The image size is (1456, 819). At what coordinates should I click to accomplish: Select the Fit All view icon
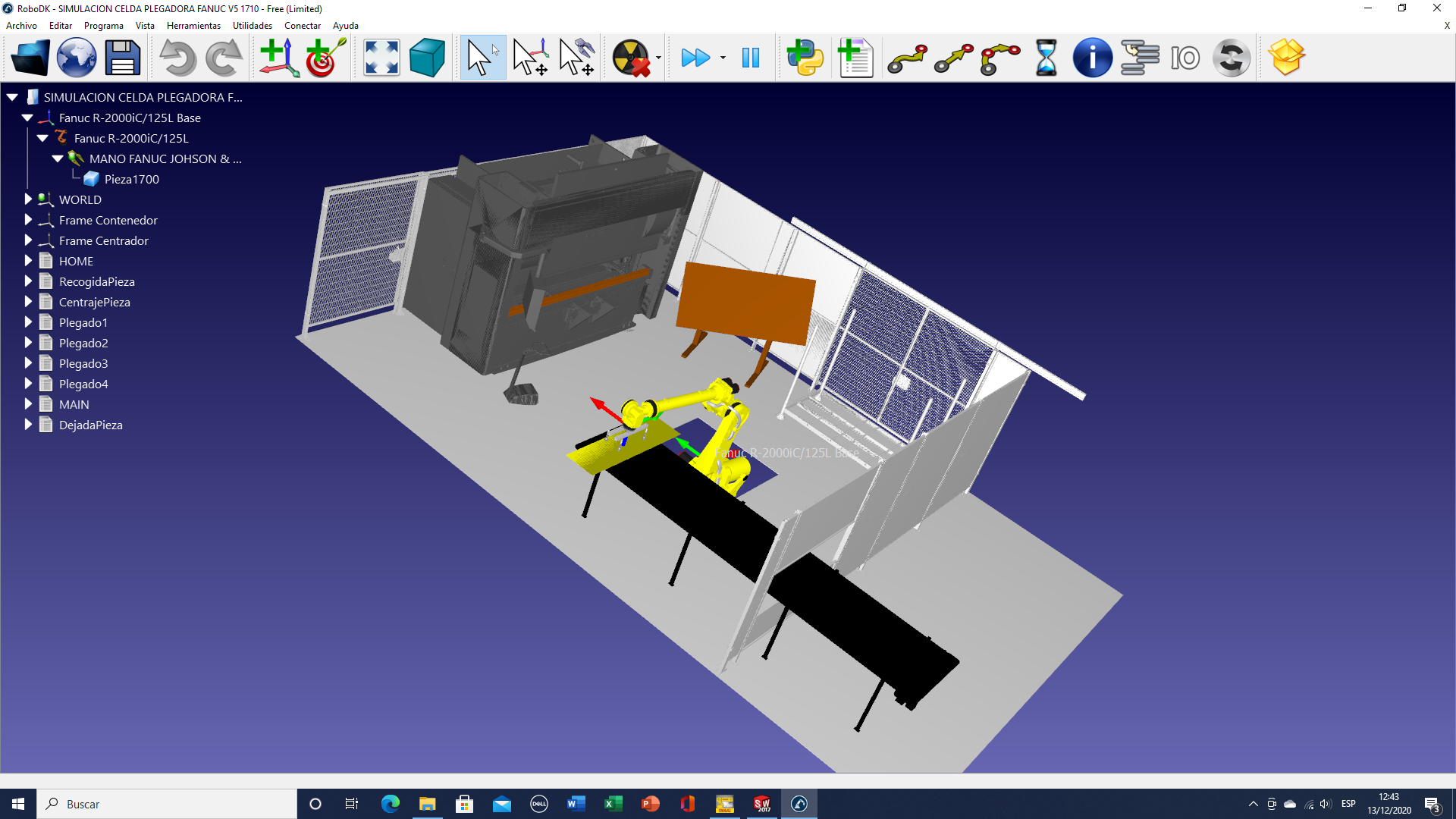(381, 58)
